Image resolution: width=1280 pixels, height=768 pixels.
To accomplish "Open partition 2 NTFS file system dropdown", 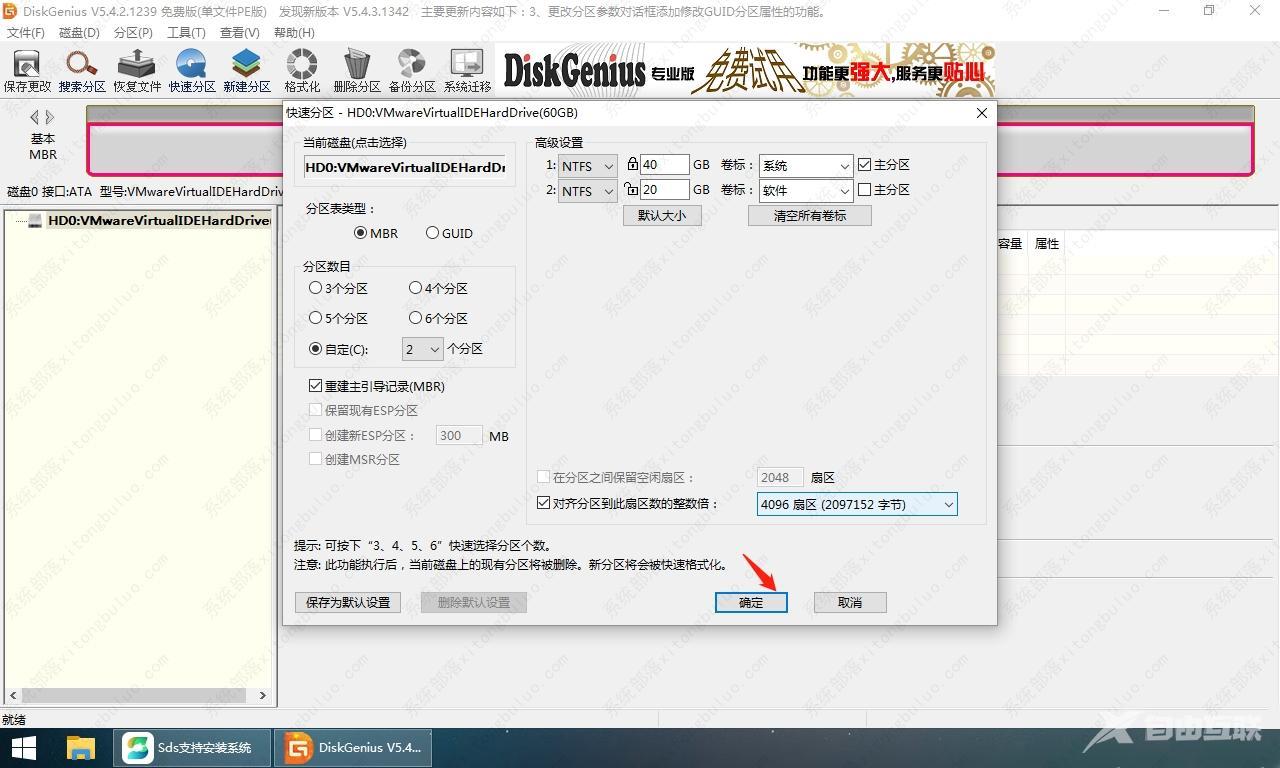I will 588,191.
